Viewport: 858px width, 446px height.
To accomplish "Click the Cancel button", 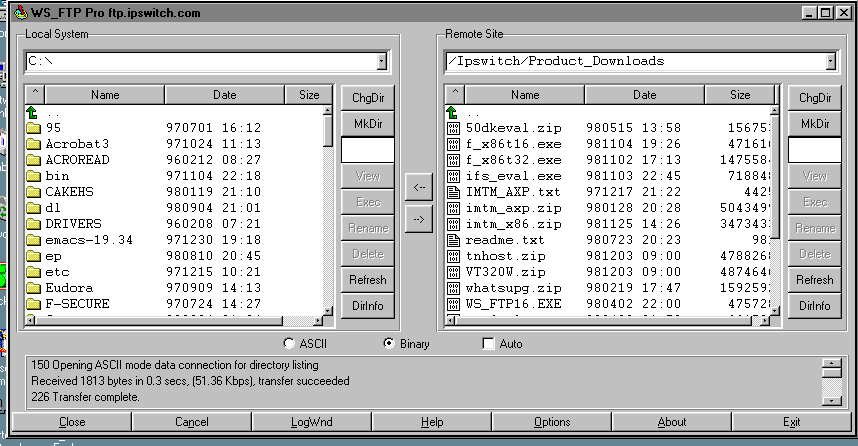I will [192, 422].
